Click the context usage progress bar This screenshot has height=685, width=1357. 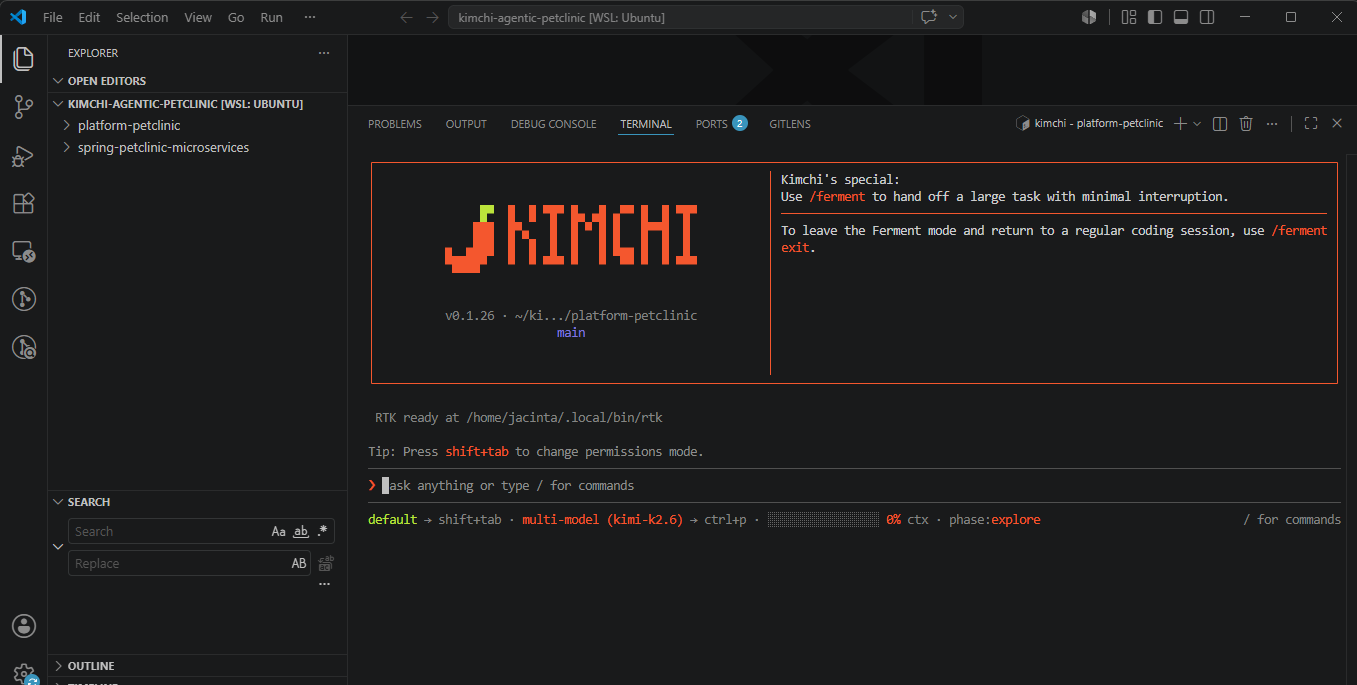(823, 520)
